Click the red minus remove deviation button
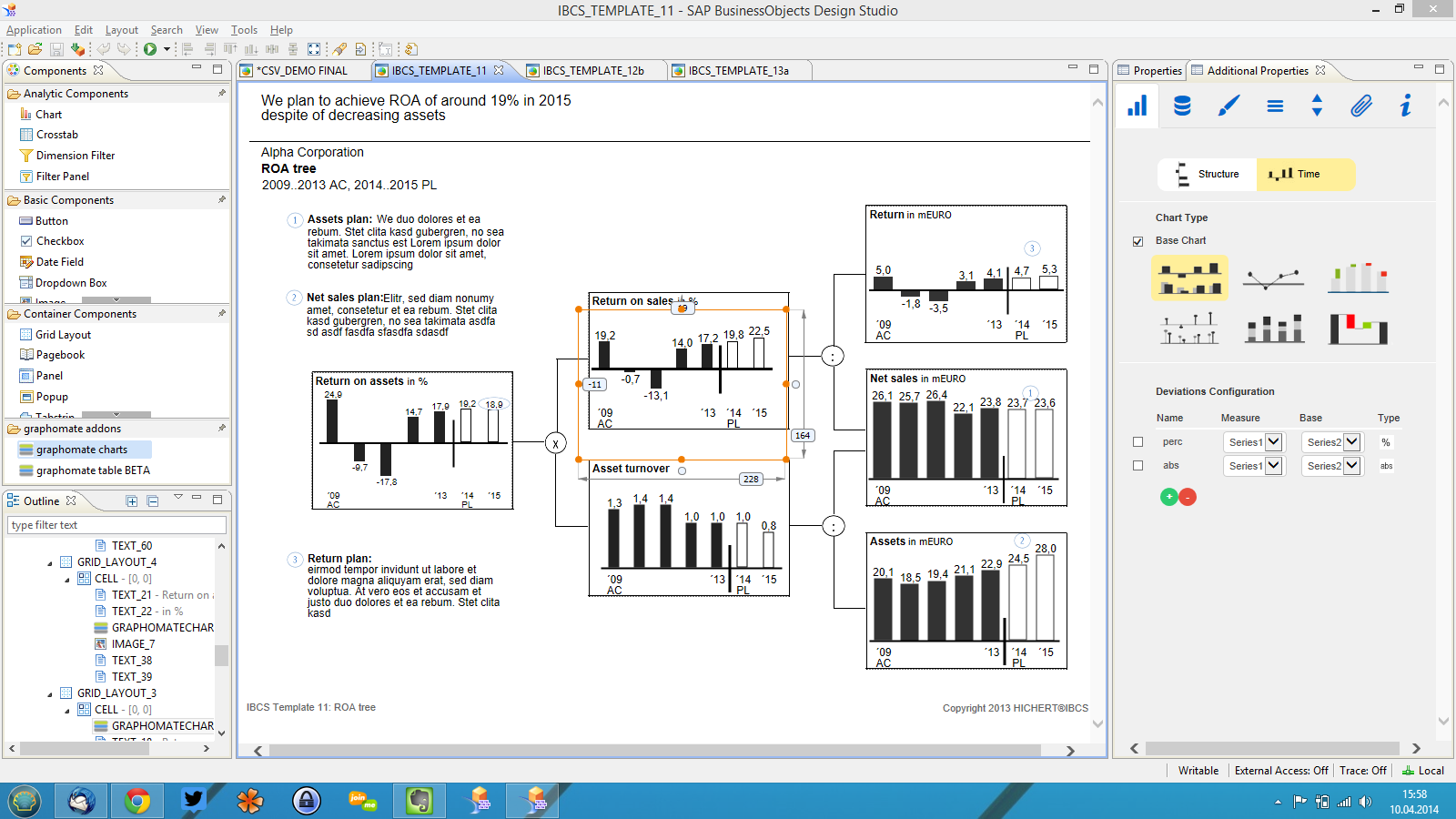This screenshot has width=1456, height=819. coord(1188,497)
